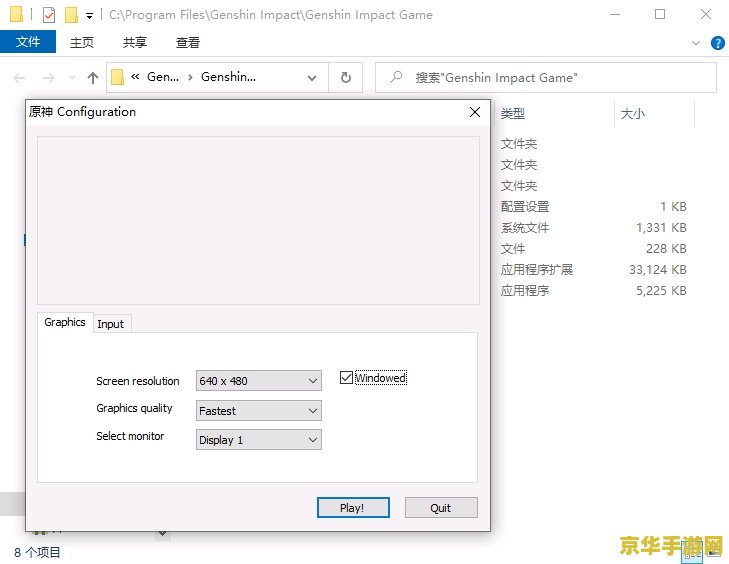The width and height of the screenshot is (729, 564).
Task: Click the properties icon in title bar
Action: click(x=49, y=15)
